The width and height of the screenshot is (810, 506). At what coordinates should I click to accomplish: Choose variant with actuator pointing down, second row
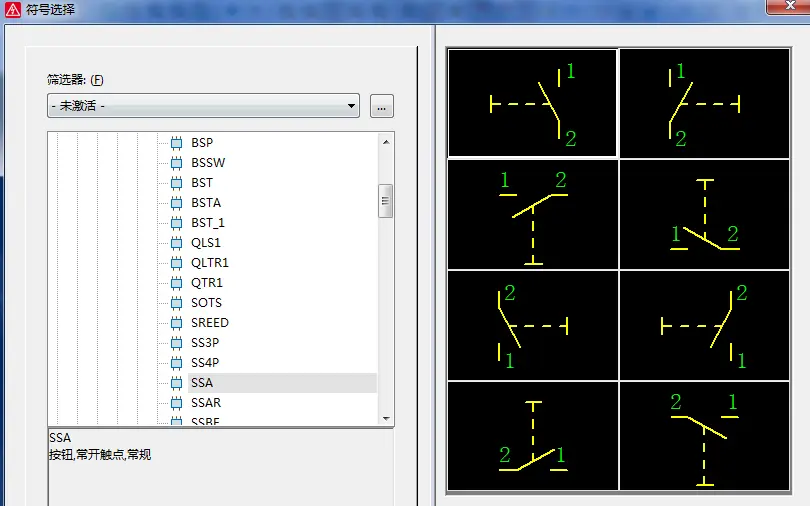533,214
